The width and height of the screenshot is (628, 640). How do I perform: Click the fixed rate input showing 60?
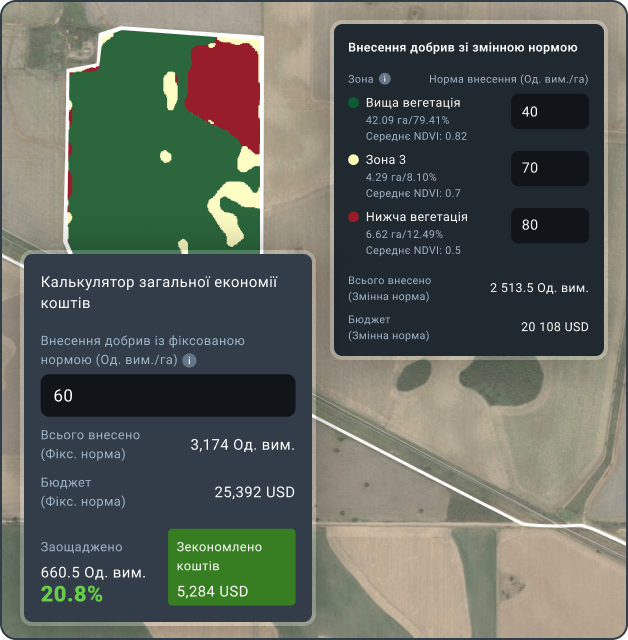click(x=168, y=395)
